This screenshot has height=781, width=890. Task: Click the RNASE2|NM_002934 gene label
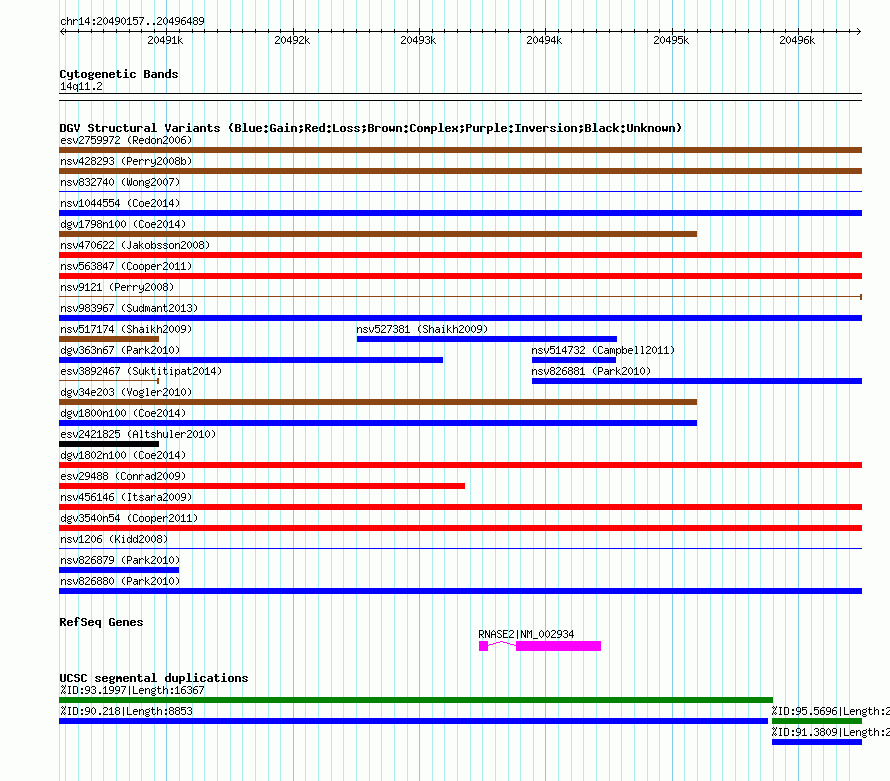pos(526,634)
